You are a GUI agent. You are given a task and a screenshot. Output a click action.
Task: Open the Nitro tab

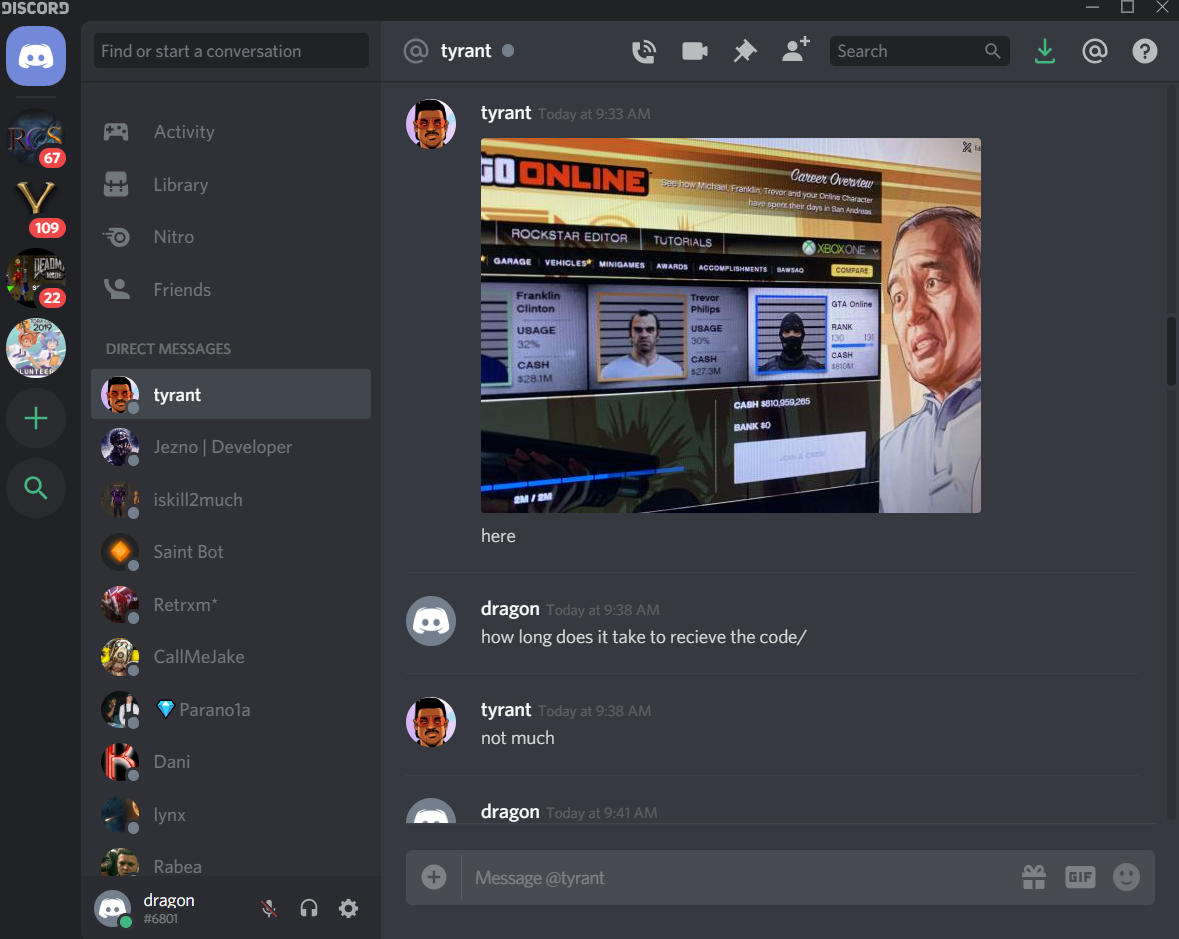pos(231,237)
